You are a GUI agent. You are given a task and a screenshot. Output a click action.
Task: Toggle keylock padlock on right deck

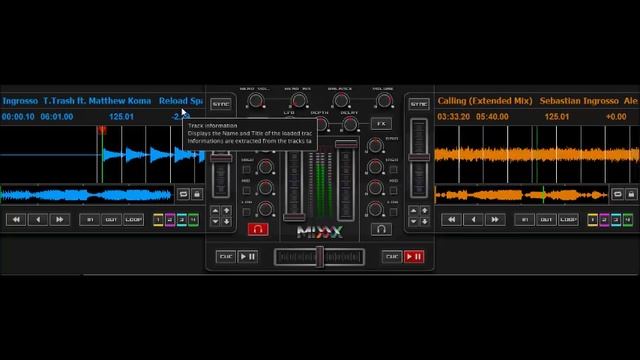[631, 194]
